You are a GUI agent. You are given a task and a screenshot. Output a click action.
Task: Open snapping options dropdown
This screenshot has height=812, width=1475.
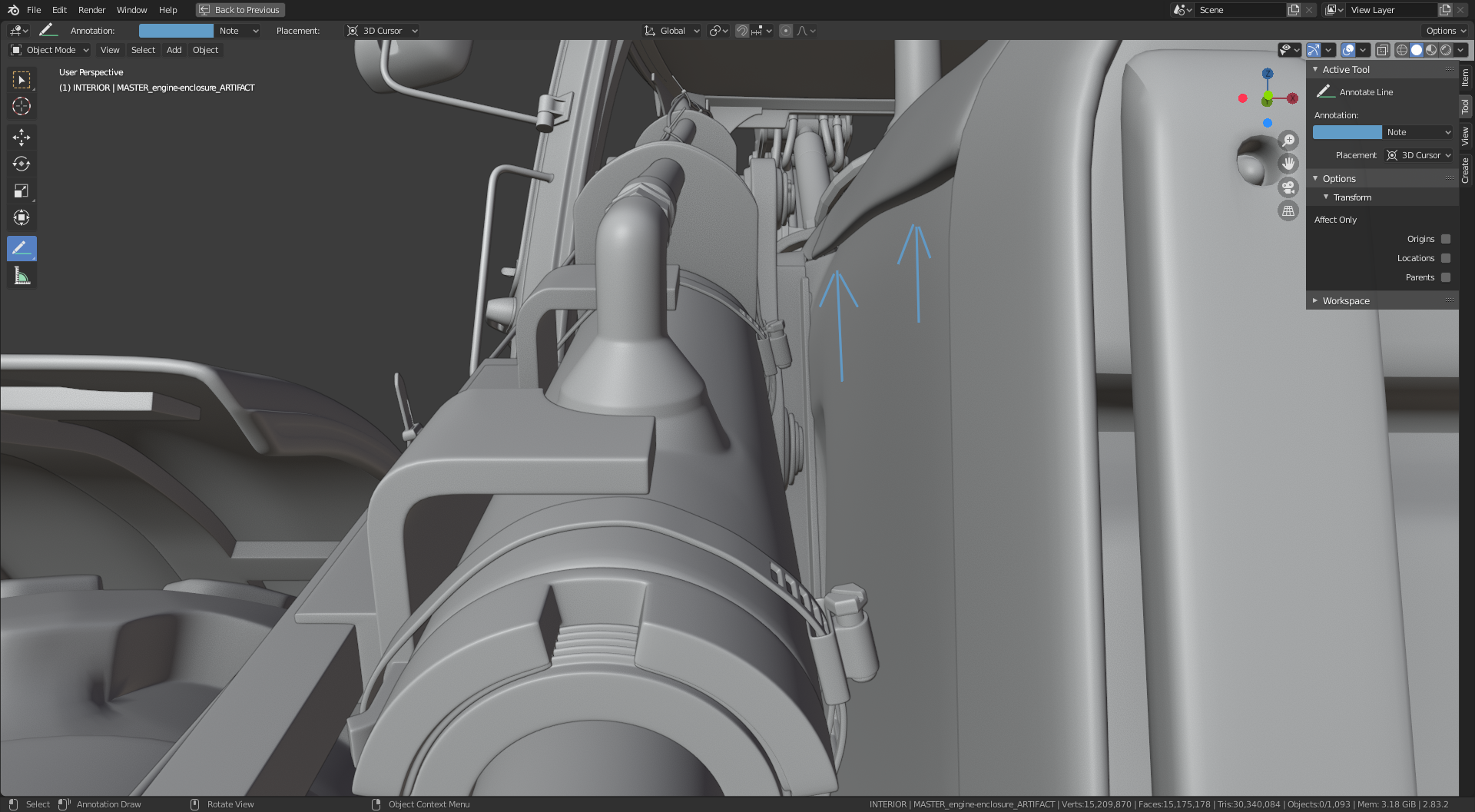762,31
